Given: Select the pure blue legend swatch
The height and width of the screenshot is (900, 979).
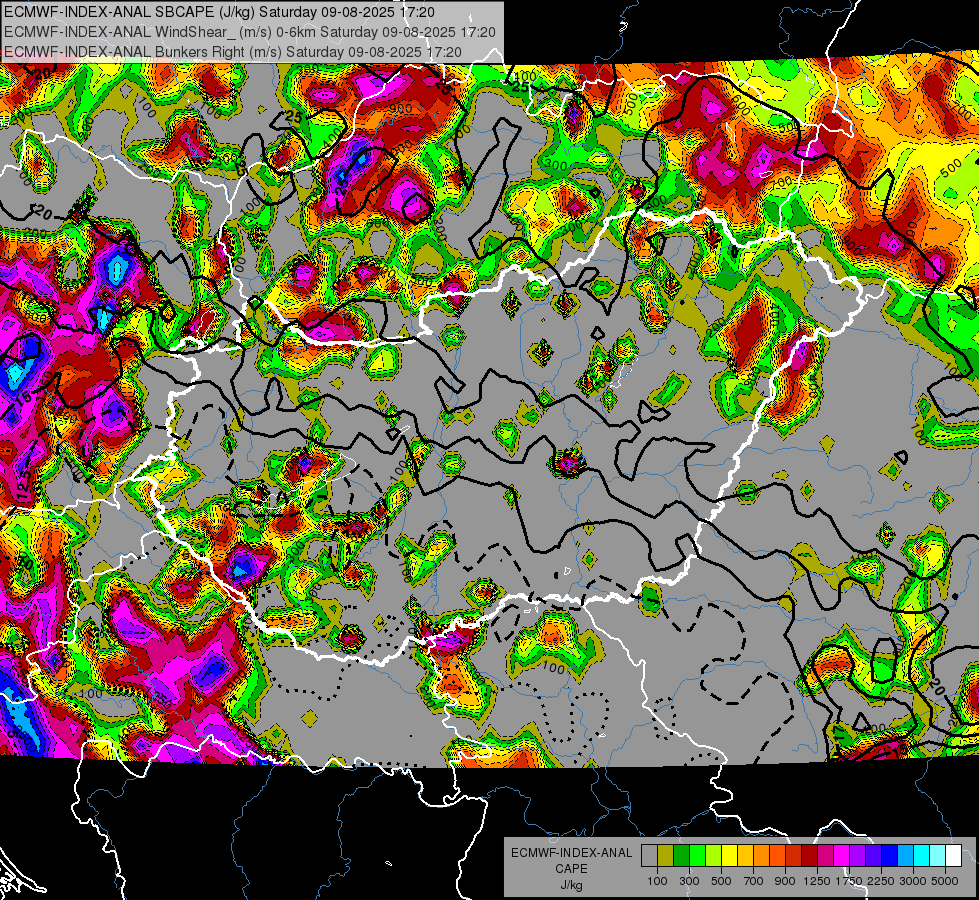Looking at the screenshot, I should pos(890,856).
